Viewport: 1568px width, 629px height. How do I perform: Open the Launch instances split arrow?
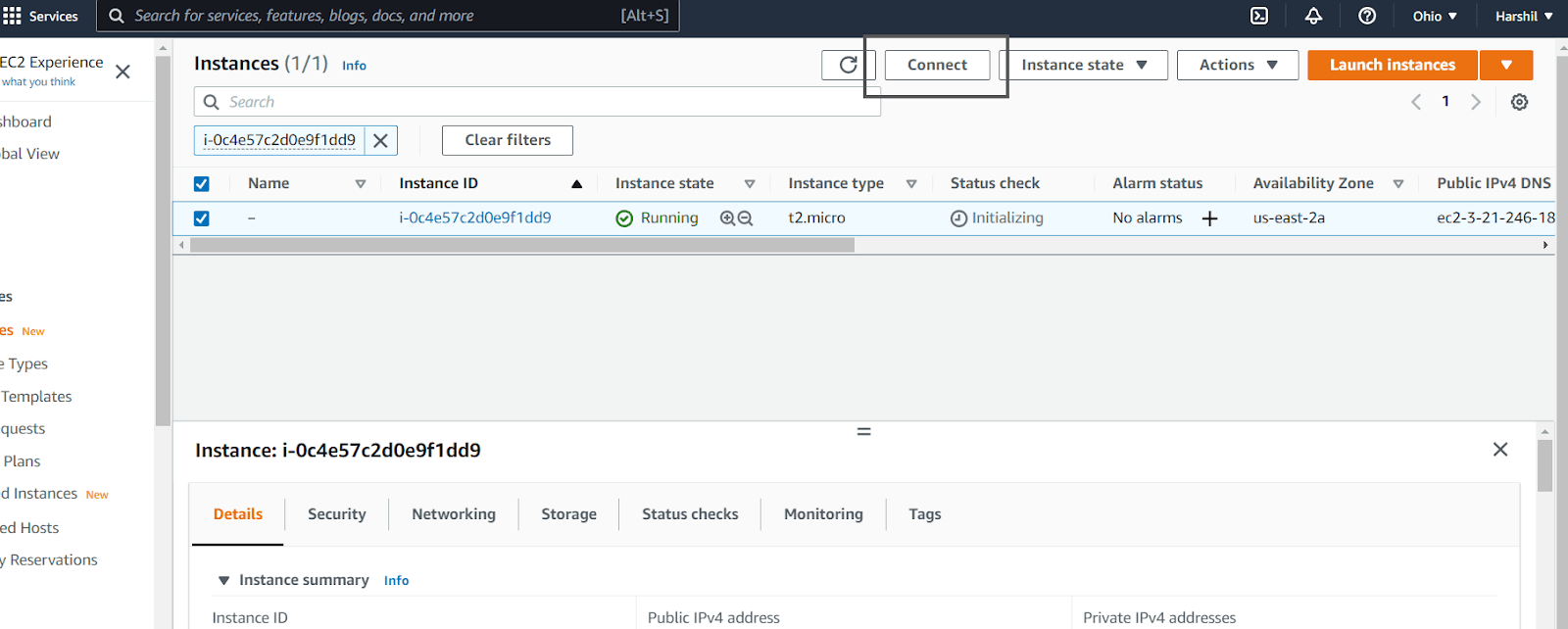[1506, 65]
